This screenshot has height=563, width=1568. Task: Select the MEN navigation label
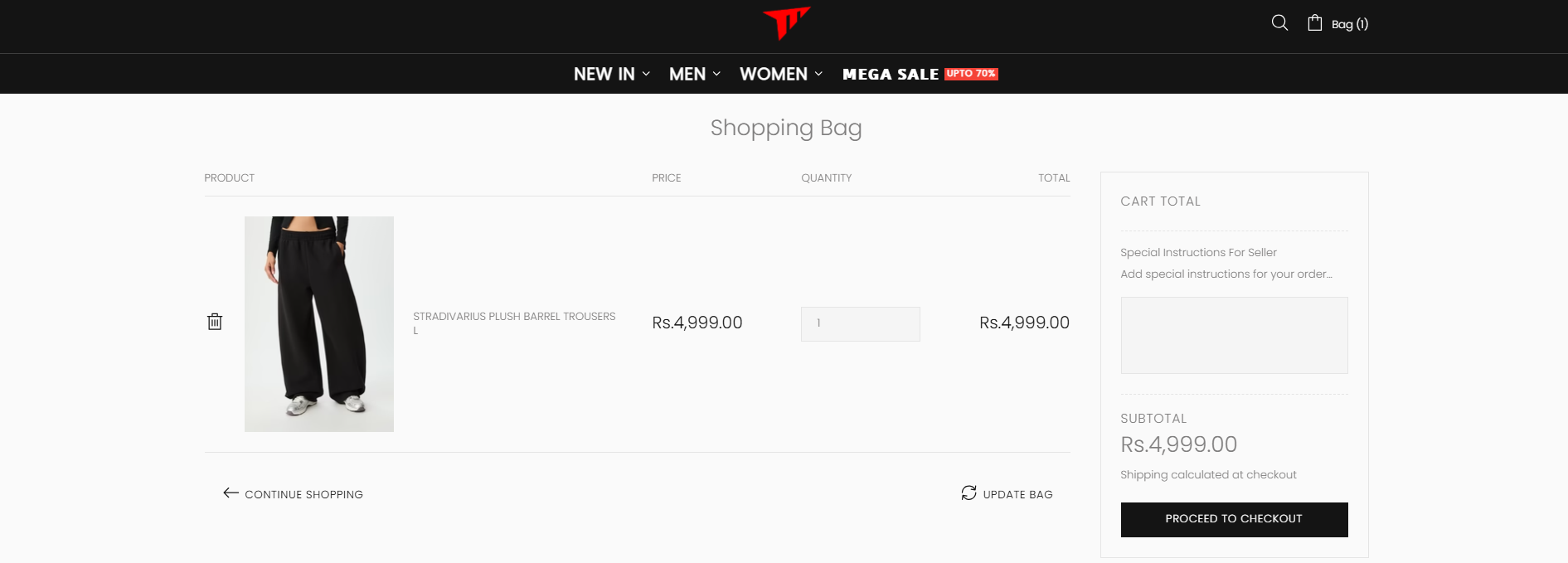687,74
